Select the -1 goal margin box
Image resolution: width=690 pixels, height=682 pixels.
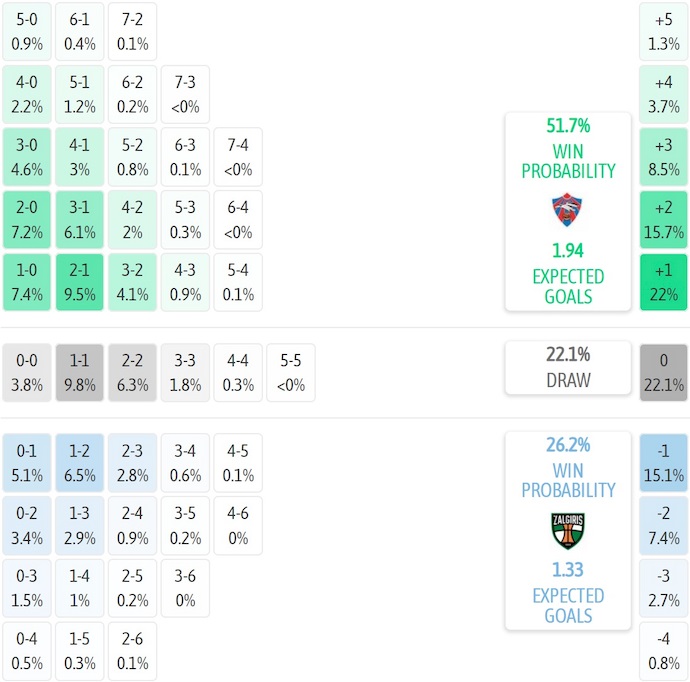(x=664, y=463)
